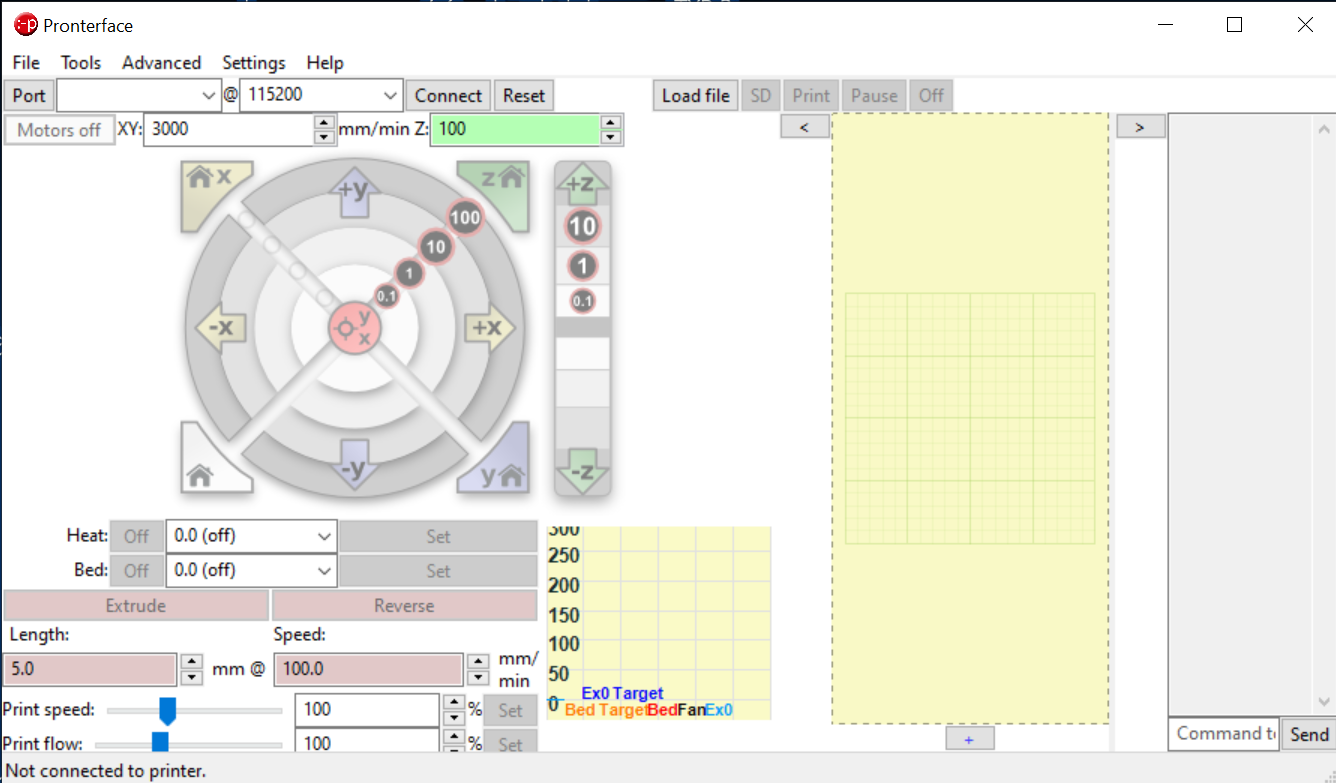Expand the serial port dropdown
This screenshot has height=783, width=1336.
[208, 96]
